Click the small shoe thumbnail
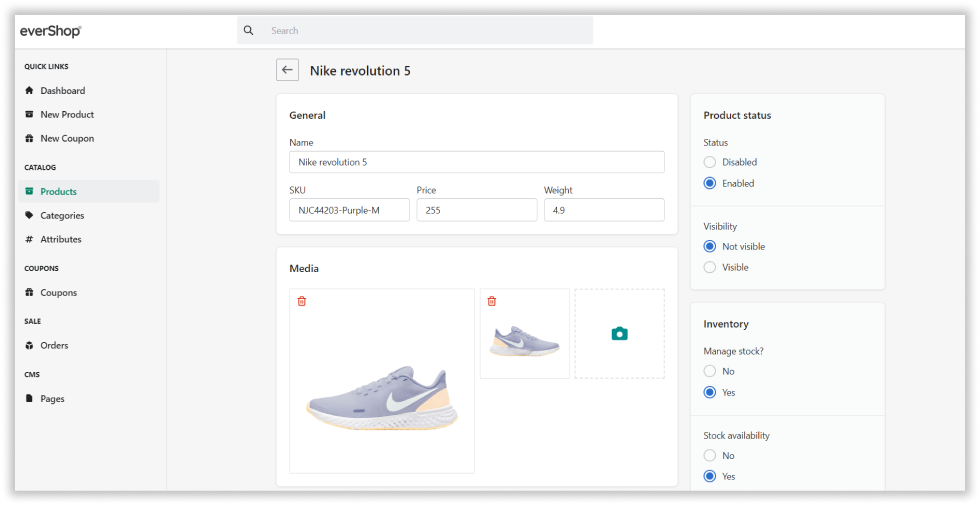 [524, 340]
